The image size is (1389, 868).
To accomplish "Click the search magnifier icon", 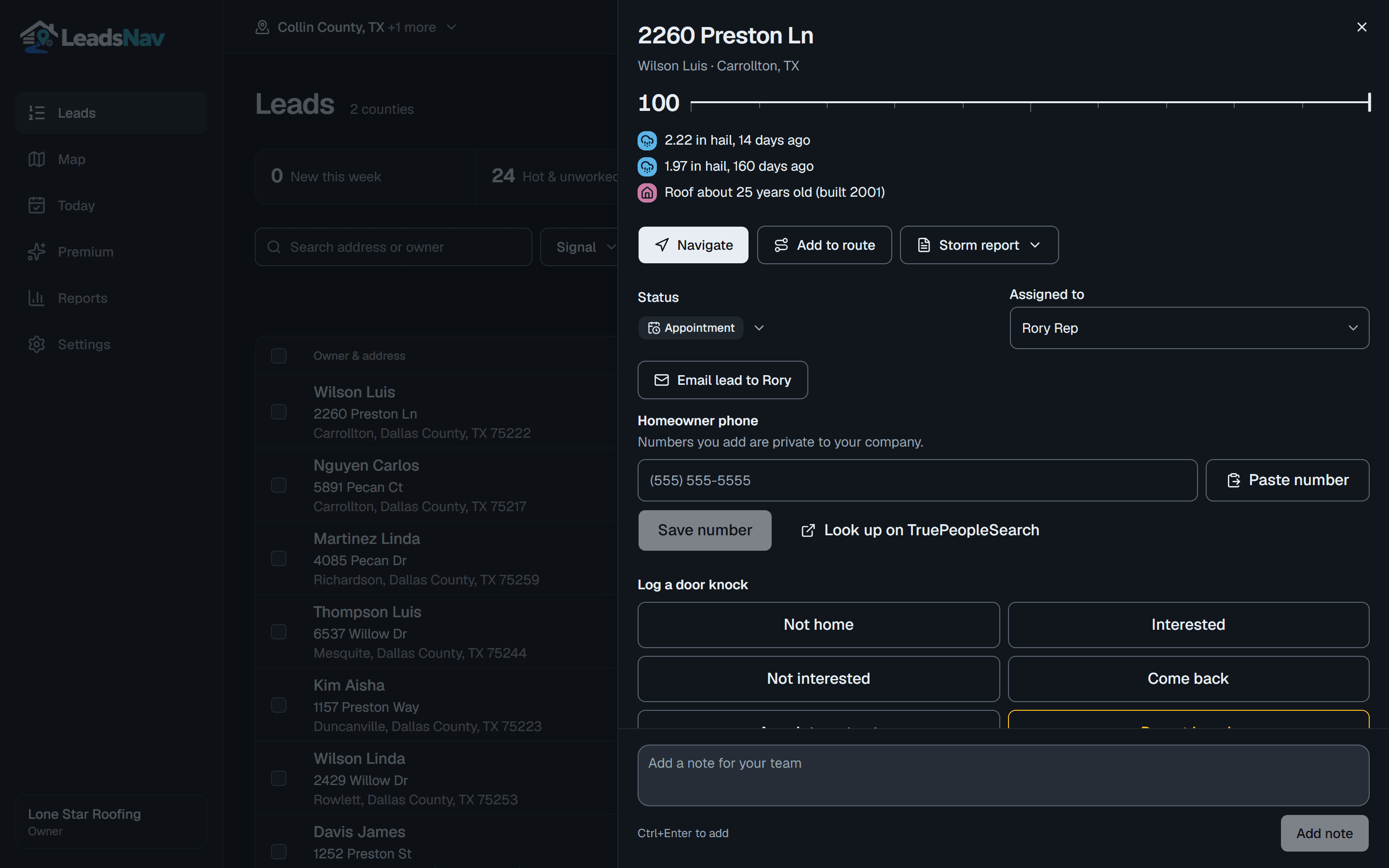I will 274,247.
